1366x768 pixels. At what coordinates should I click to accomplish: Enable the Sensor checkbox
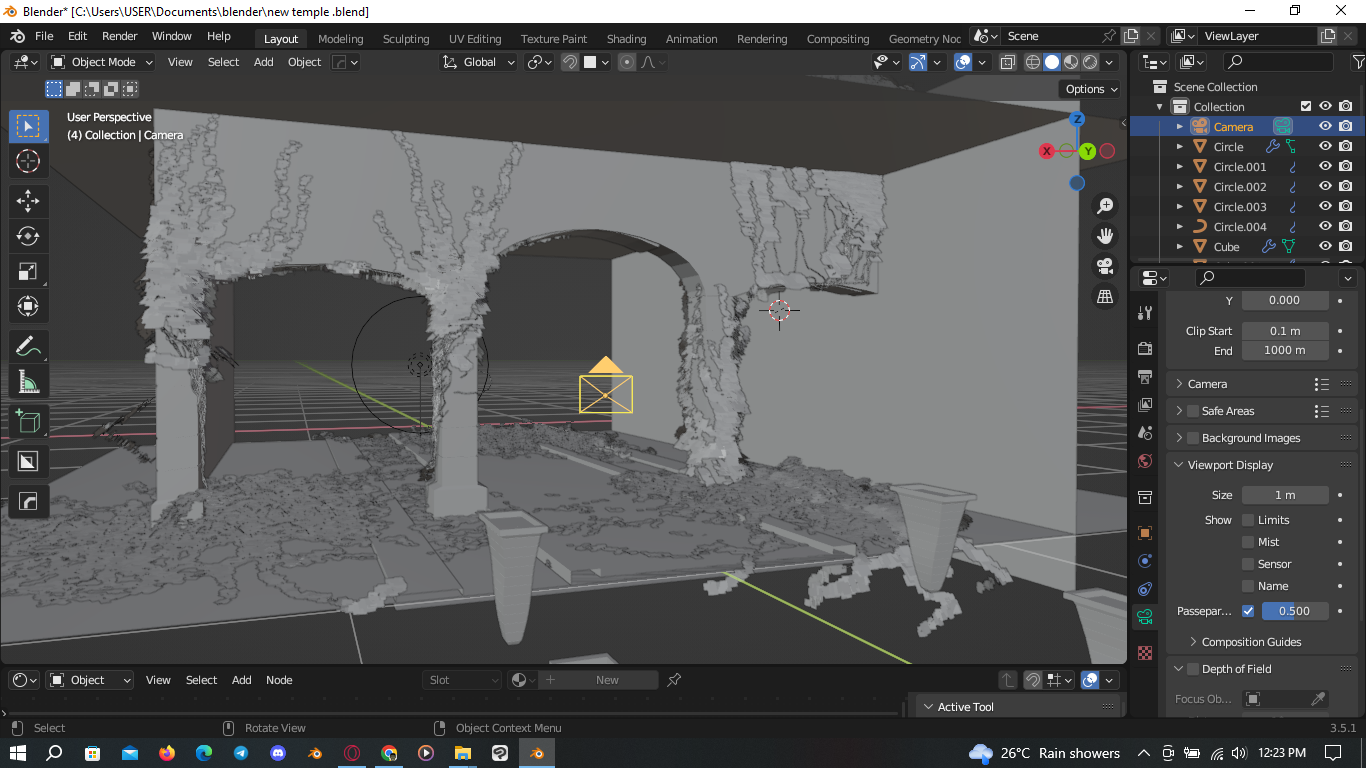1248,564
